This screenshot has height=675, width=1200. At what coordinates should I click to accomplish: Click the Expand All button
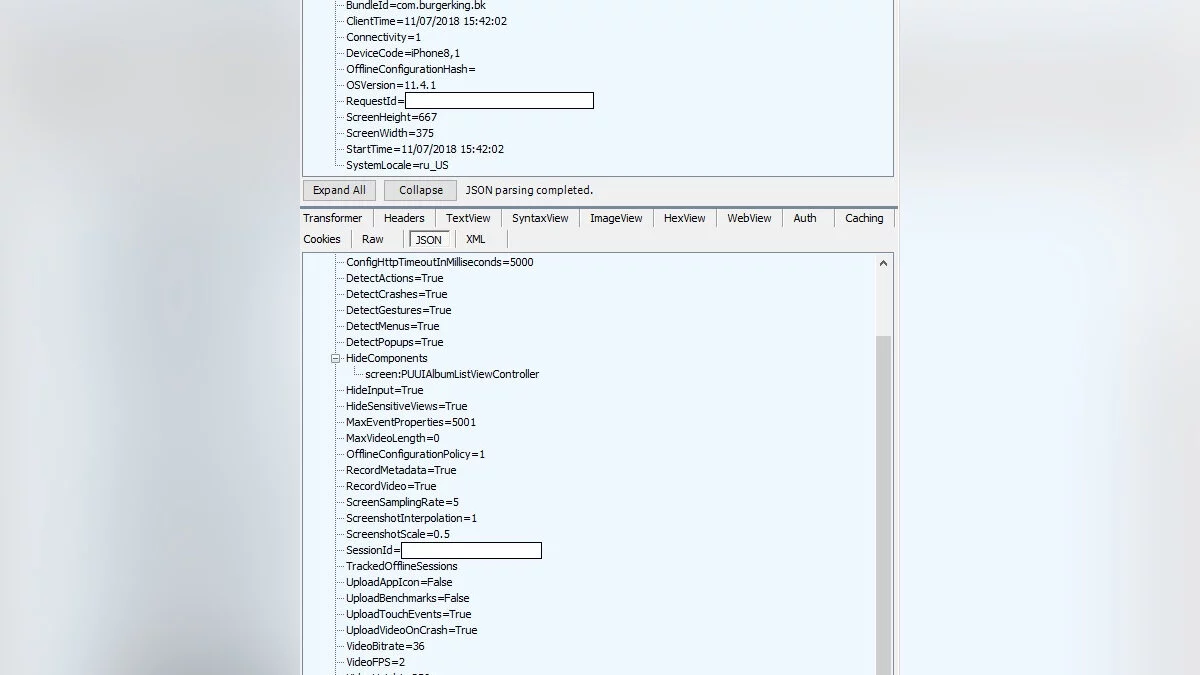pyautogui.click(x=339, y=190)
